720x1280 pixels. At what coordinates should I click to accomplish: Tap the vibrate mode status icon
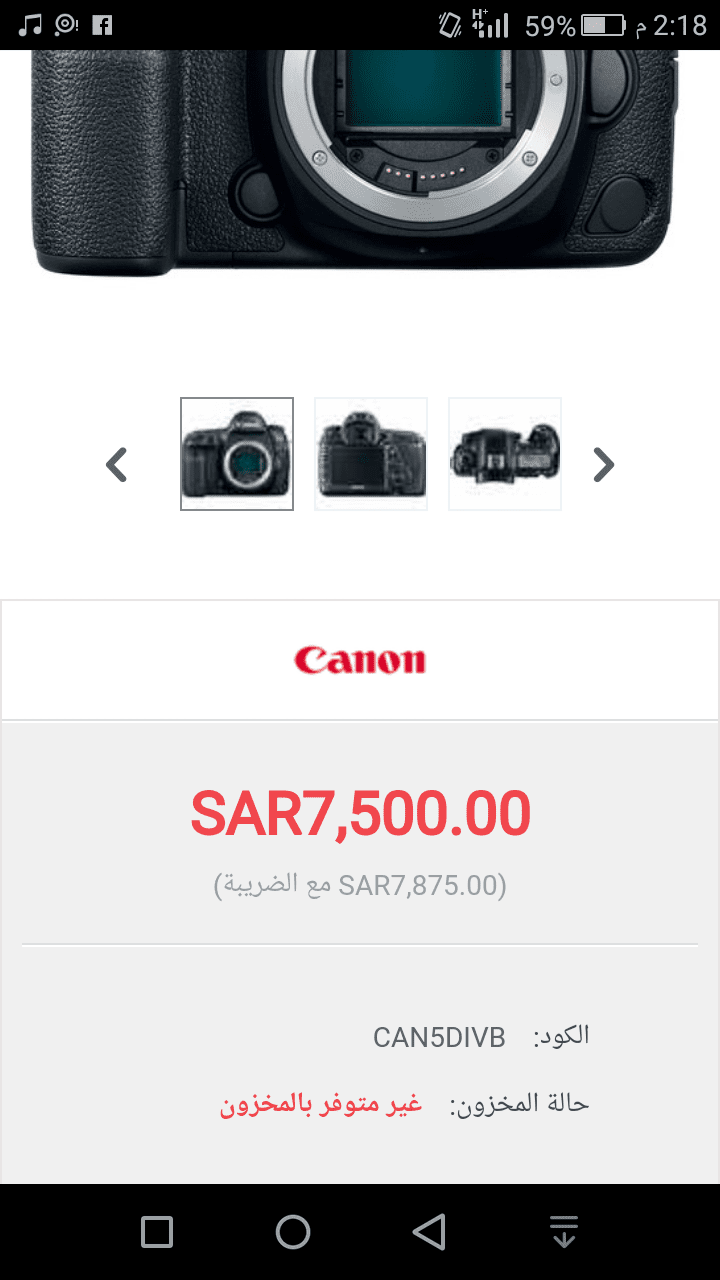point(450,25)
